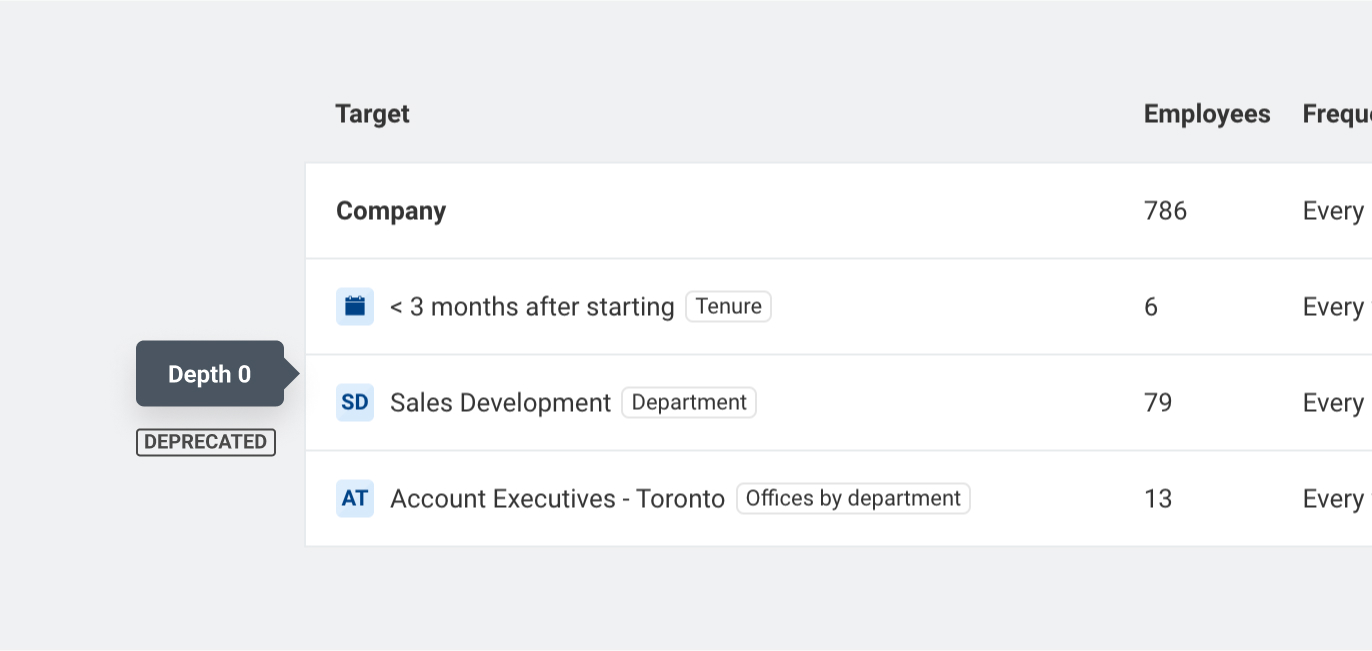Open Account Executives - Toronto target
This screenshot has width=1372, height=651.
click(557, 498)
